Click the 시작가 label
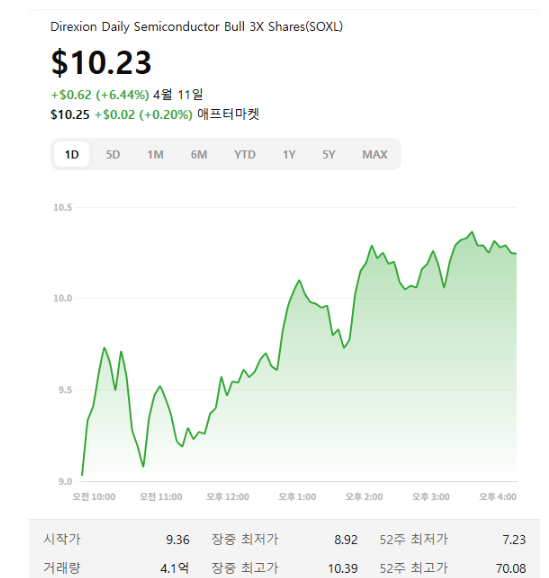The height and width of the screenshot is (578, 549). (62, 539)
